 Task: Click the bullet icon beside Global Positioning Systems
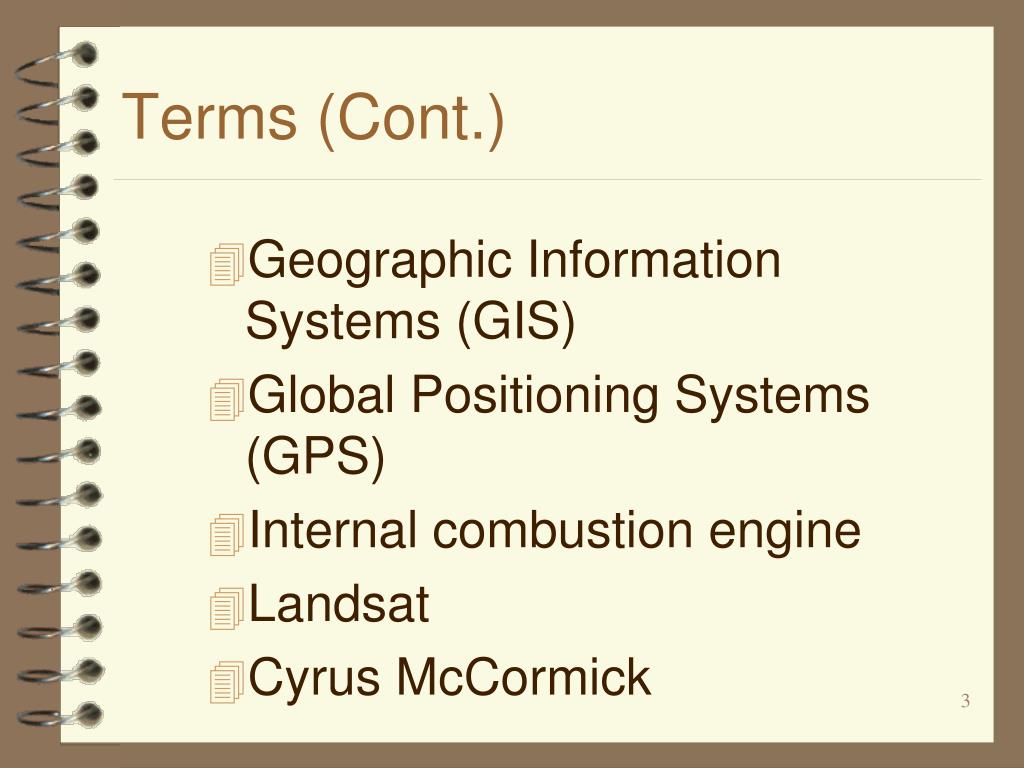[x=227, y=399]
